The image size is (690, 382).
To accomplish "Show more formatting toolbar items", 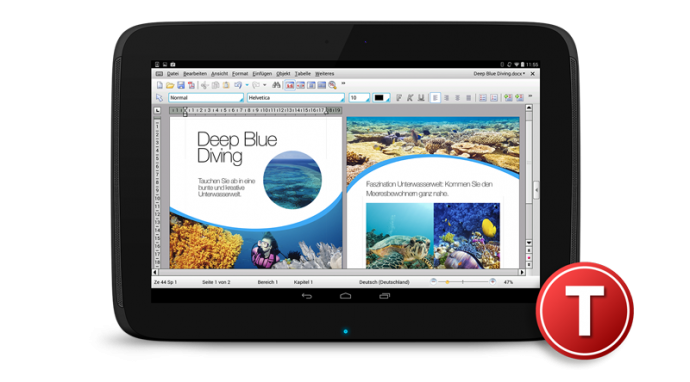I will [x=530, y=96].
